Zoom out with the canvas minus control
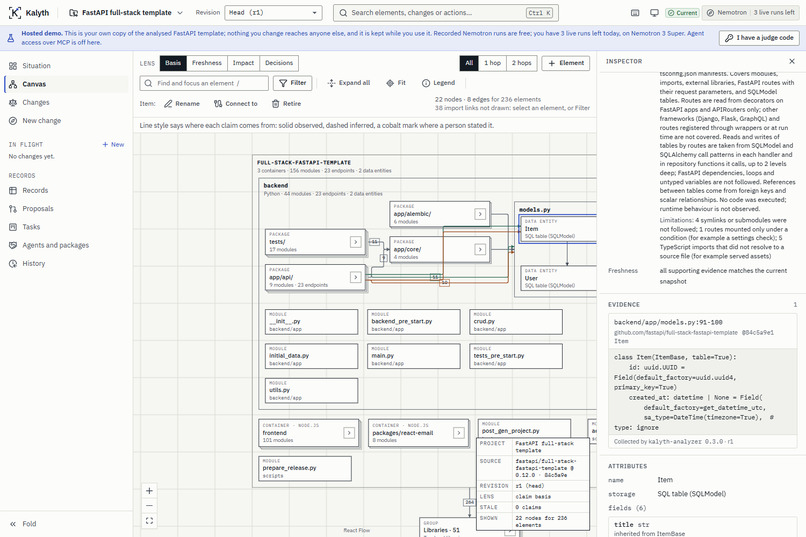This screenshot has width=806, height=537. tap(149, 506)
